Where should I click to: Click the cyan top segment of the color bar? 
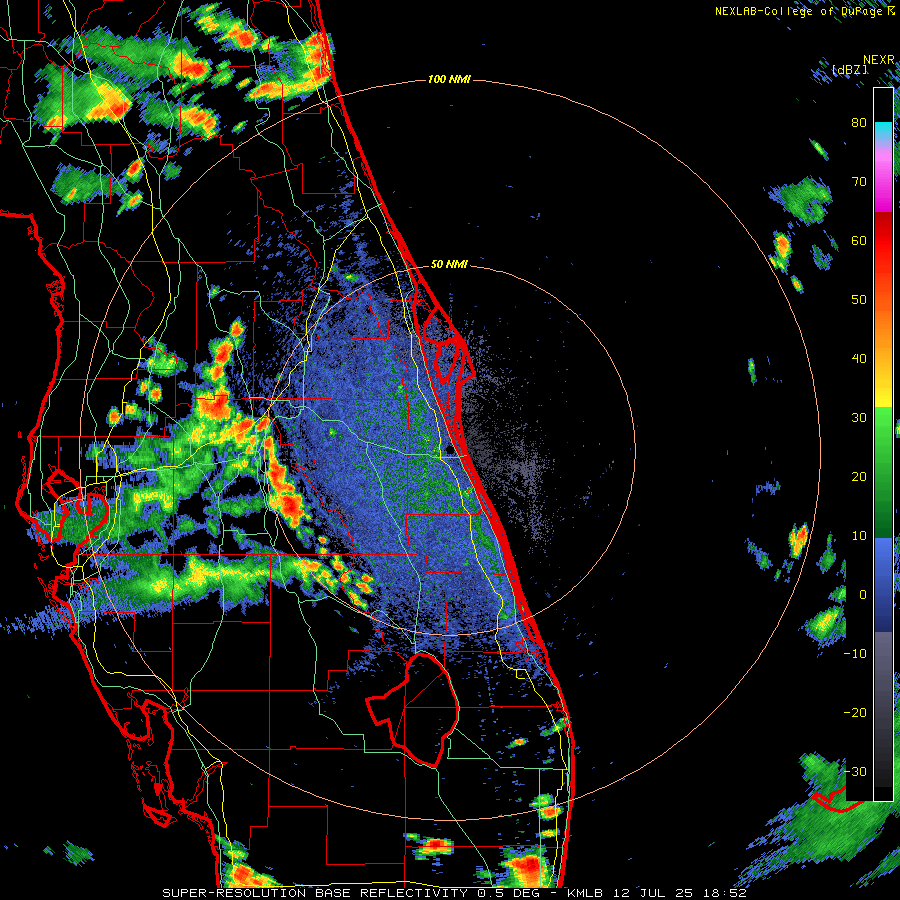(883, 132)
